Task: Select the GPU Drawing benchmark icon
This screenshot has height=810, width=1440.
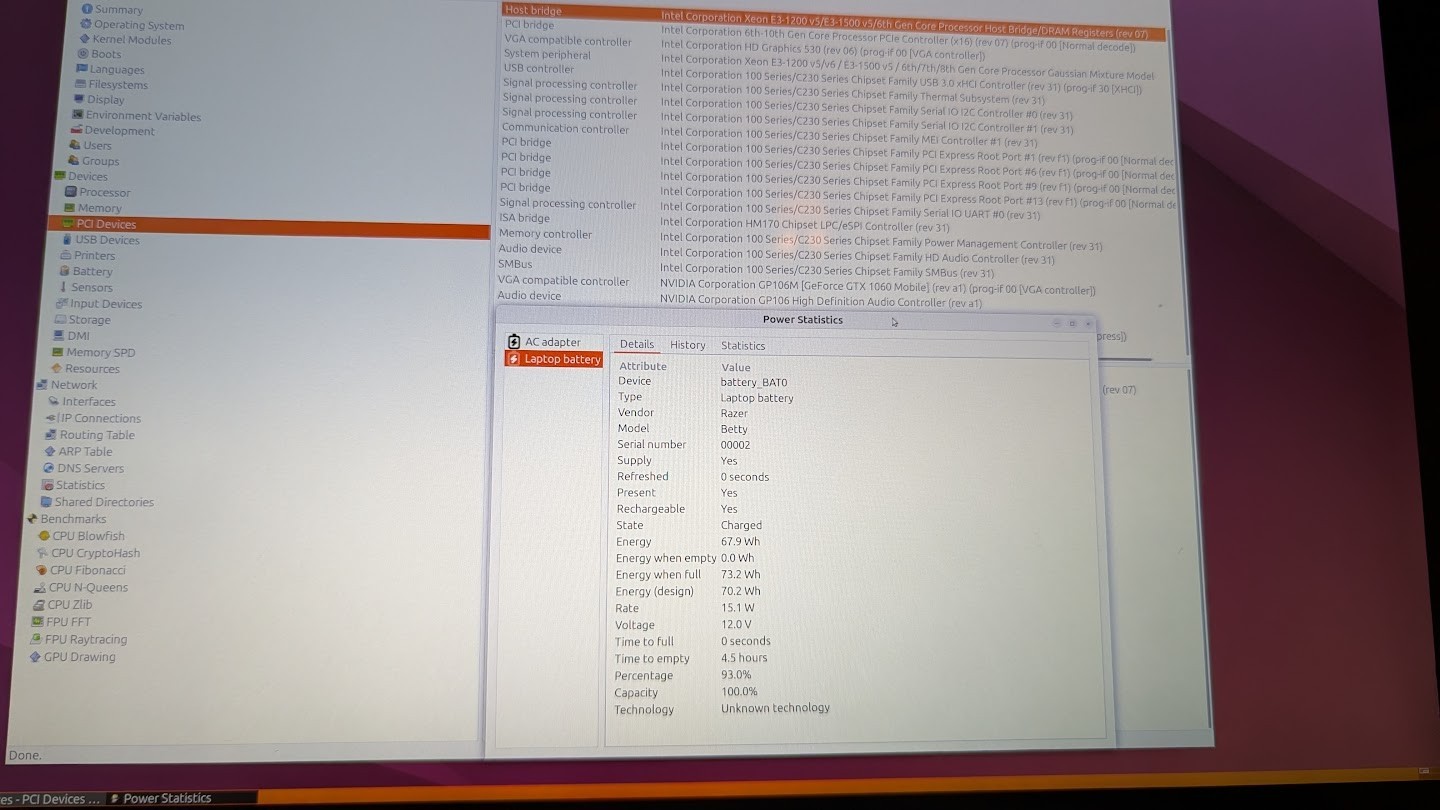Action: click(35, 657)
